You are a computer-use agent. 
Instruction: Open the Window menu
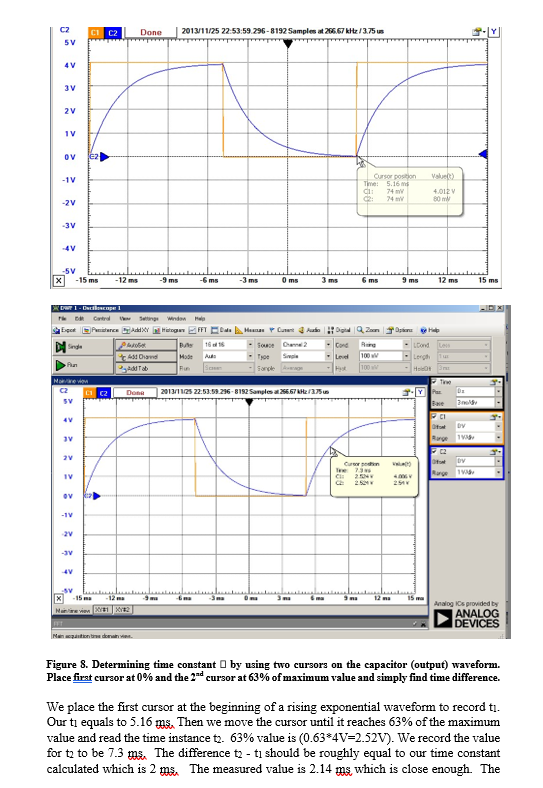click(x=176, y=319)
